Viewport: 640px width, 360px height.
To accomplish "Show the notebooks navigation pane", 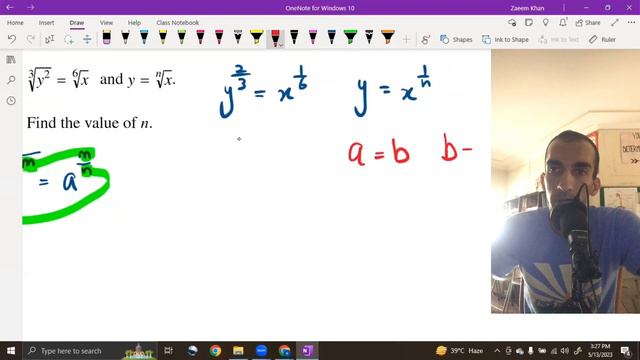I will point(11,60).
